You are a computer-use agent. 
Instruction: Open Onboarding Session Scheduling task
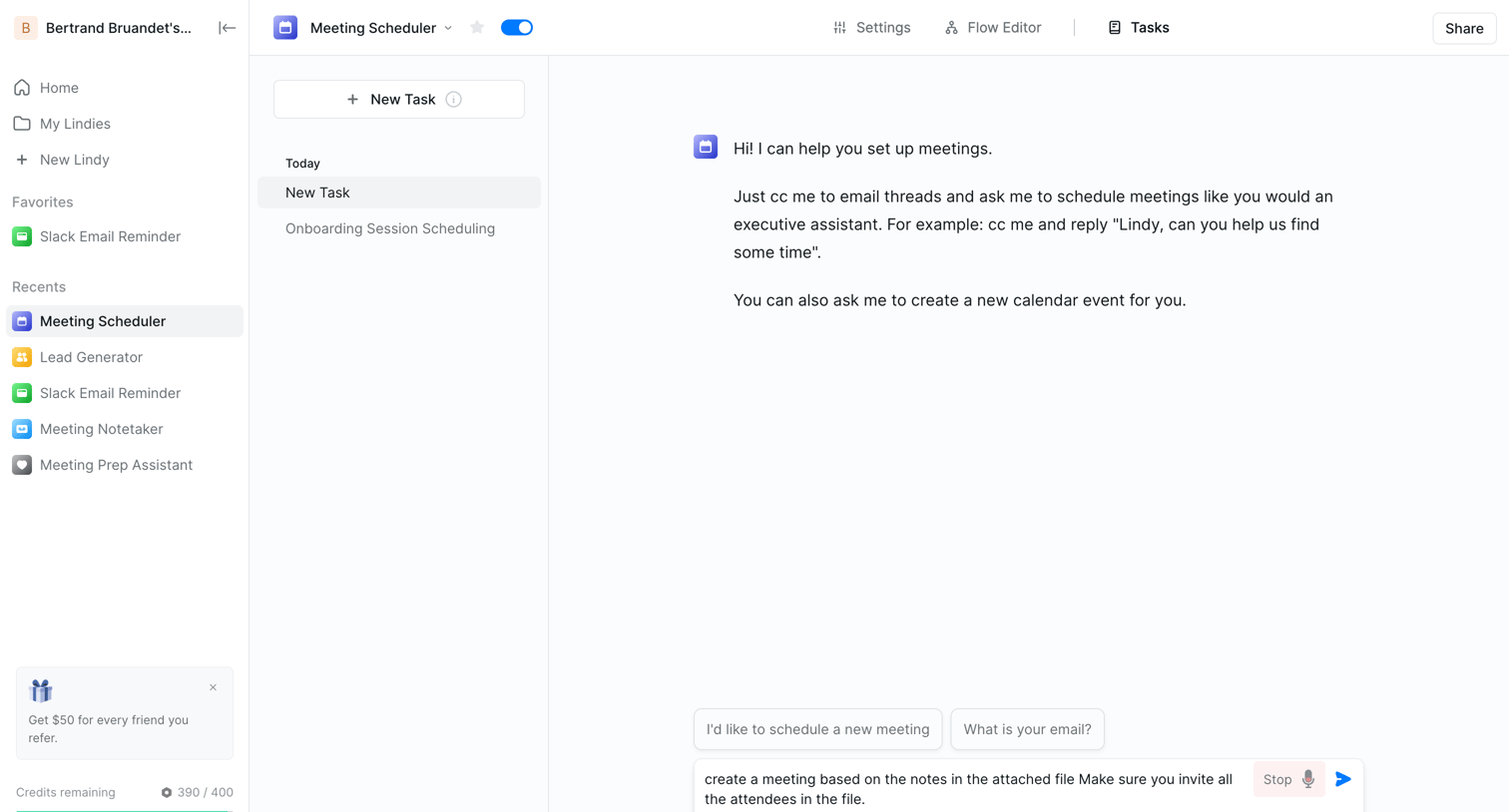399,228
